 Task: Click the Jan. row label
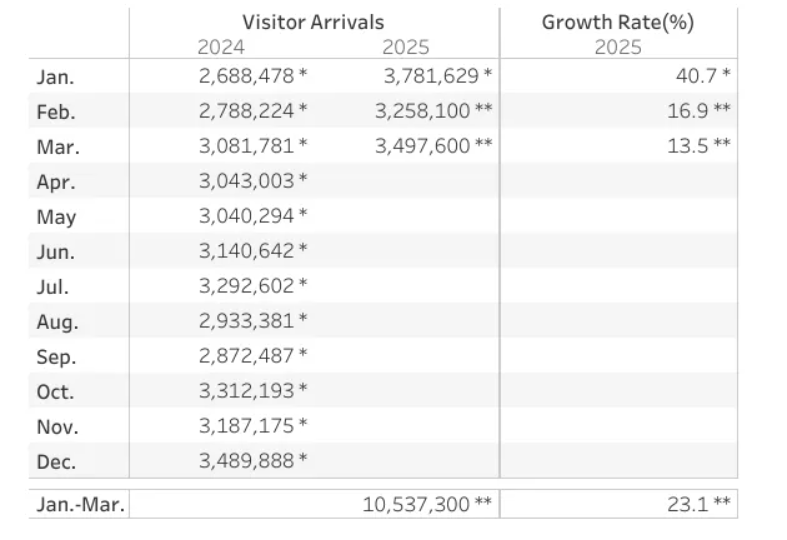54,76
